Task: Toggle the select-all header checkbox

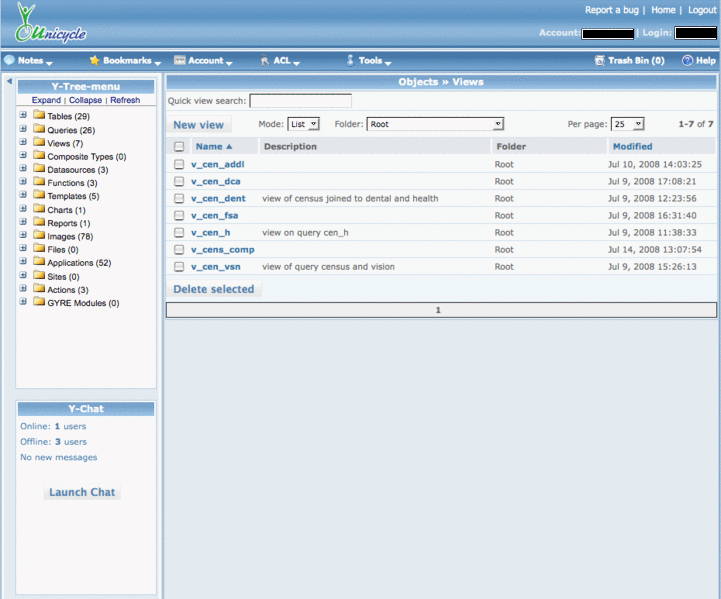Action: tap(179, 147)
